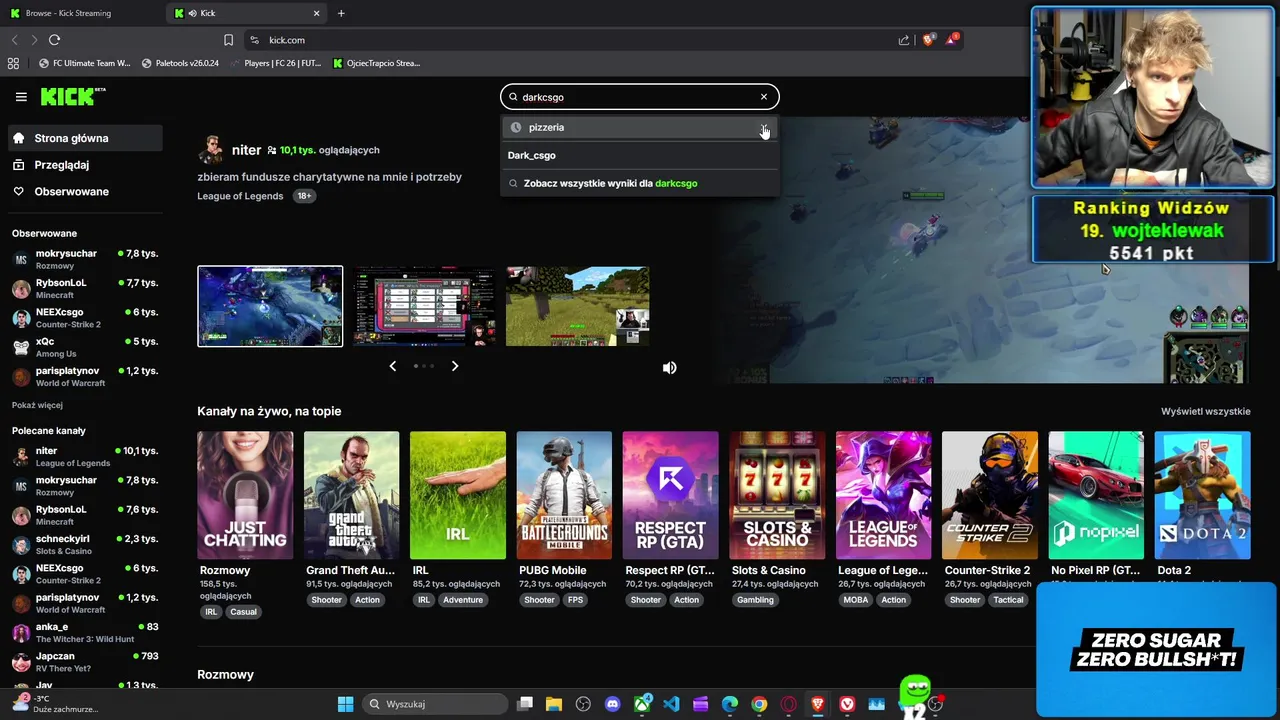This screenshot has height=720, width=1280.
Task: Open Paletools v26.0.24 bookmark
Action: tap(180, 63)
